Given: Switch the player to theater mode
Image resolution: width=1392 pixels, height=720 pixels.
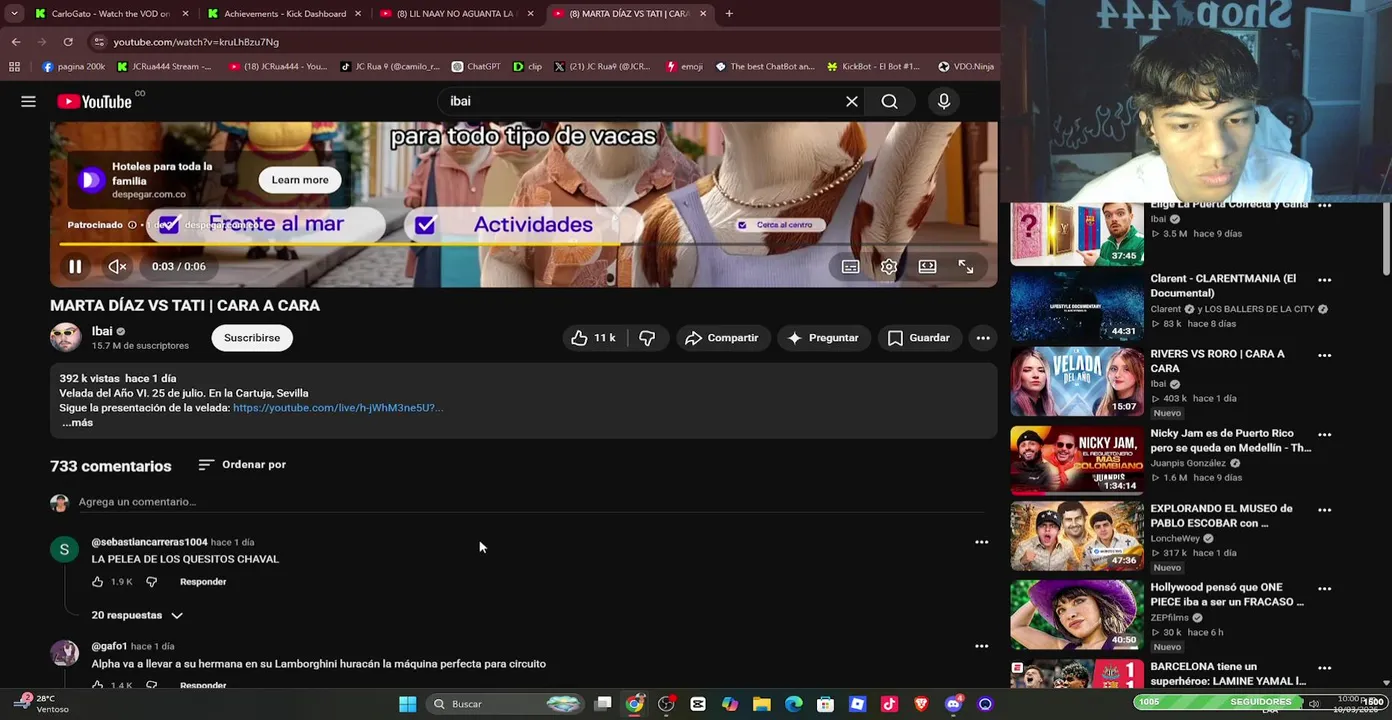Looking at the screenshot, I should point(928,266).
